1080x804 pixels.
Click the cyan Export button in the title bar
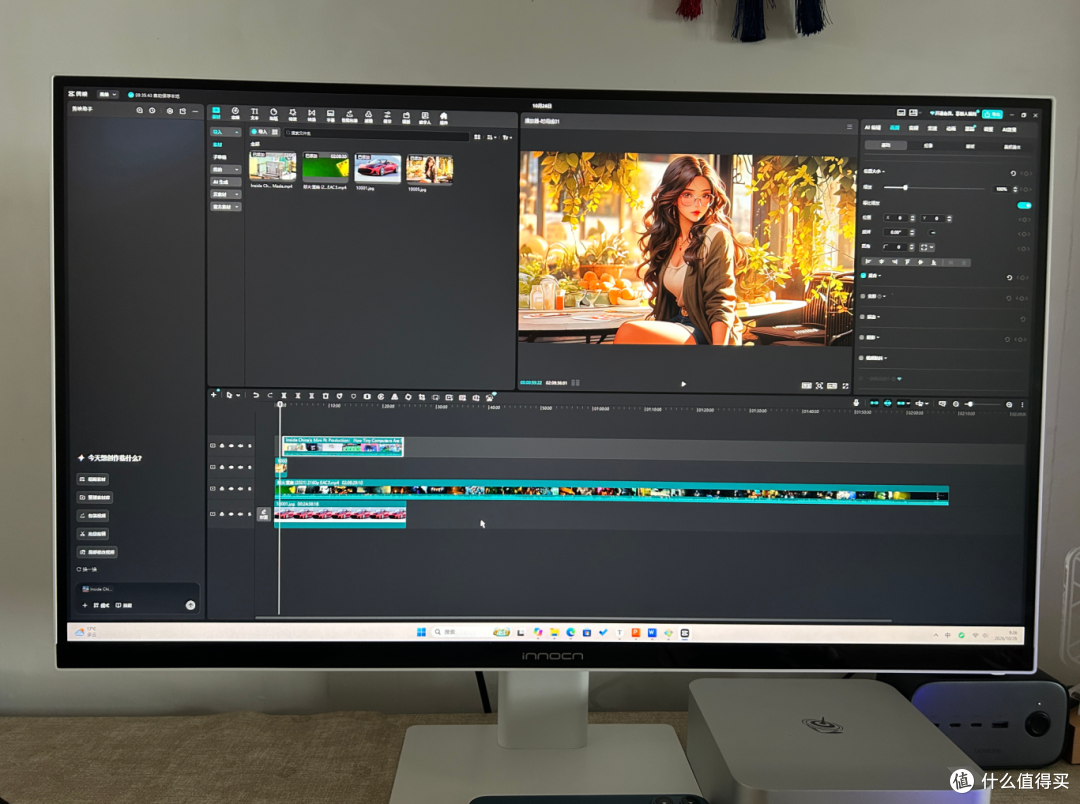[992, 114]
